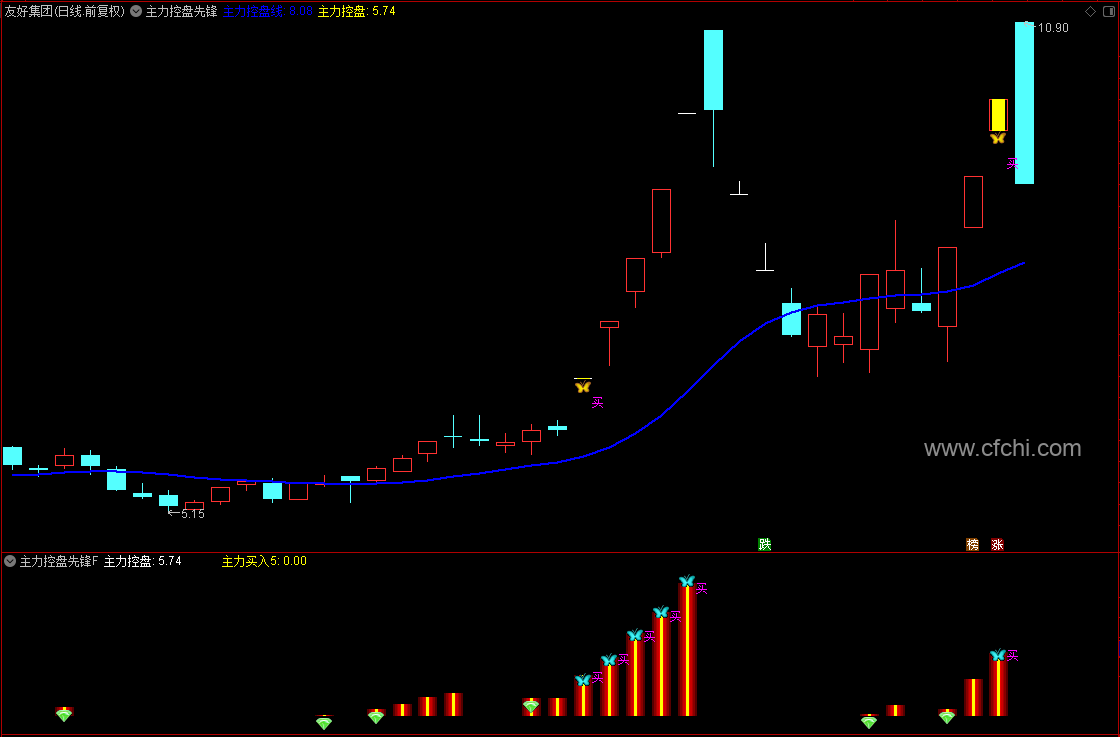
Task: Click the cyan butterfly on the shortest of five rising bars
Action: 583,680
